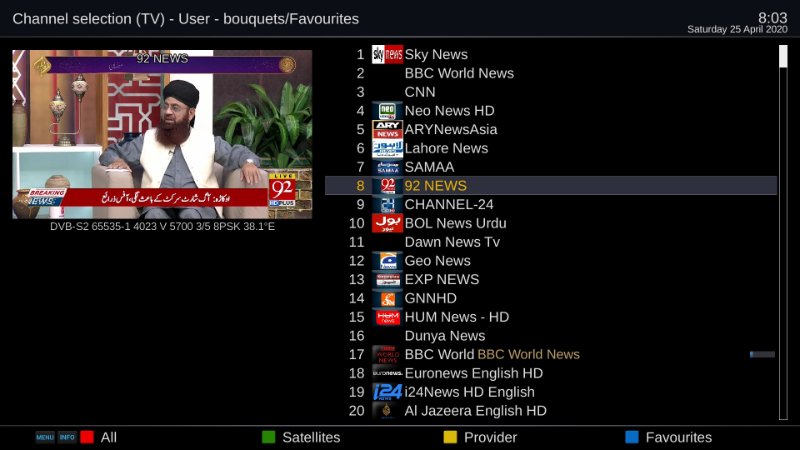800x450 pixels.
Task: Click the BBC World News logo in row 17
Action: coord(387,355)
